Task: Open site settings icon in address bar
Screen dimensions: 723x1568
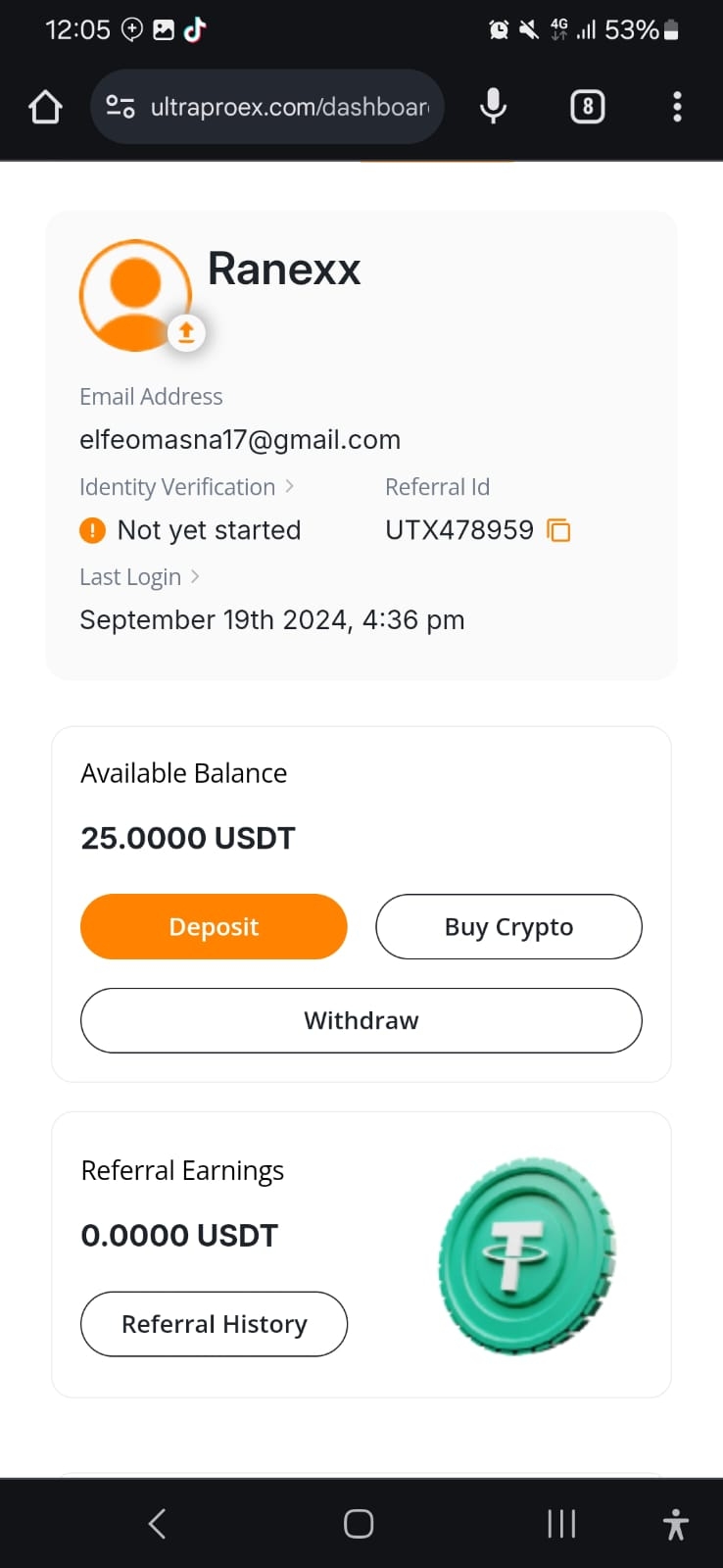Action: tap(120, 107)
